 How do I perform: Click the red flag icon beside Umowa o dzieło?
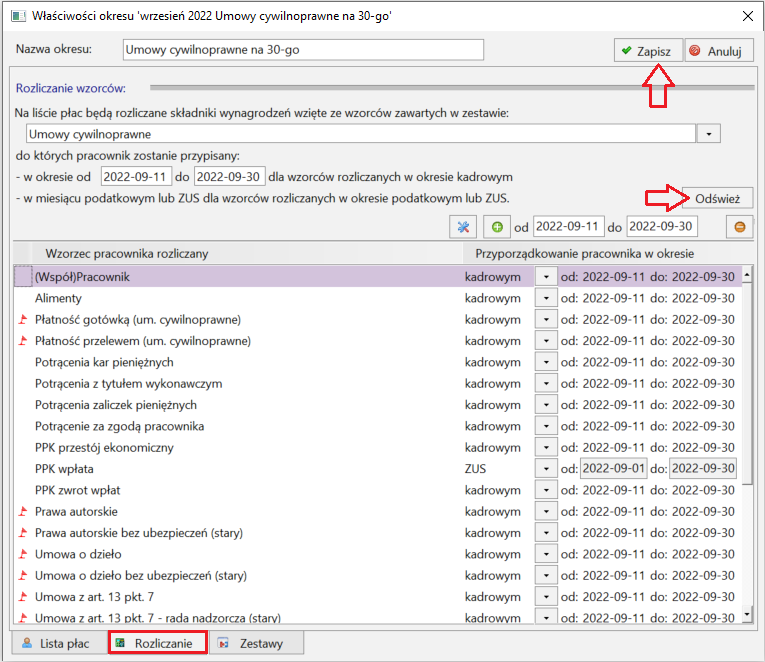tap(23, 554)
